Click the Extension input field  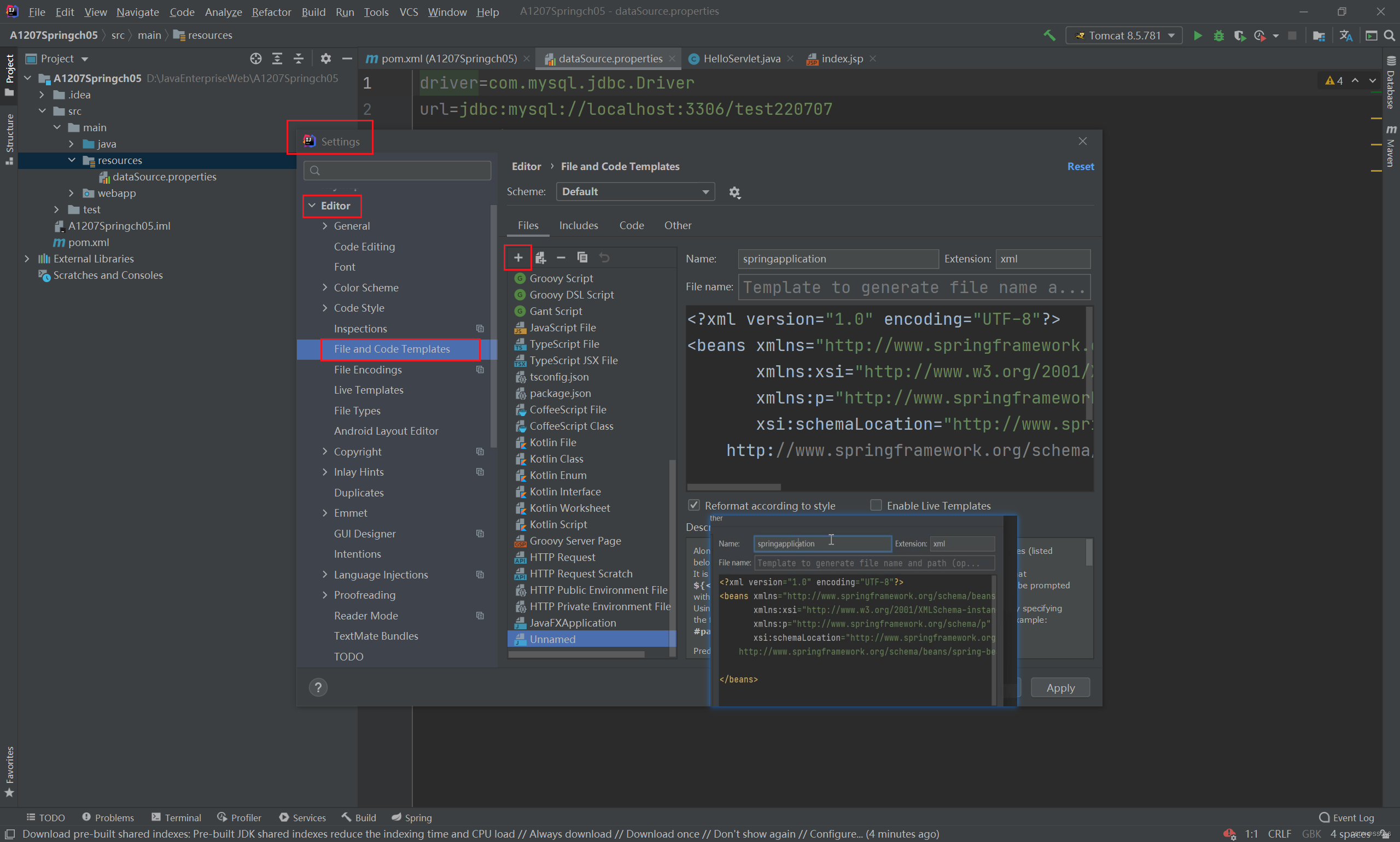[x=1042, y=259]
